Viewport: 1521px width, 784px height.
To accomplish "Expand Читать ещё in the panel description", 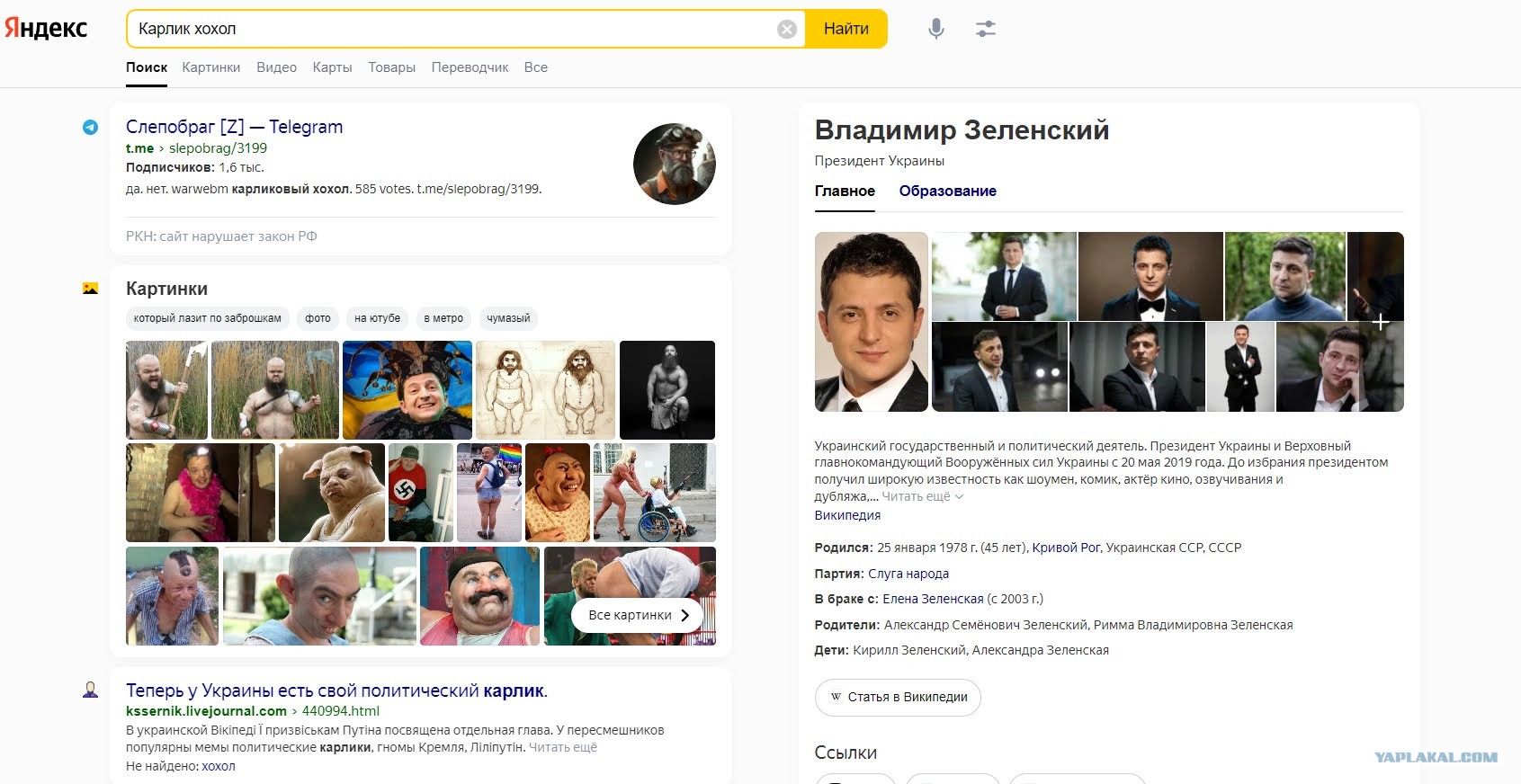I will pos(922,496).
